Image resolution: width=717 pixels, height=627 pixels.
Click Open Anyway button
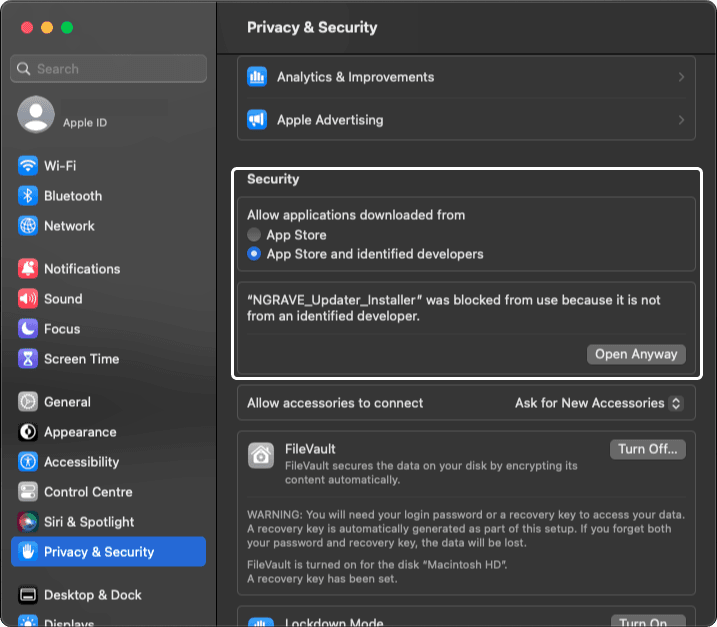click(636, 354)
